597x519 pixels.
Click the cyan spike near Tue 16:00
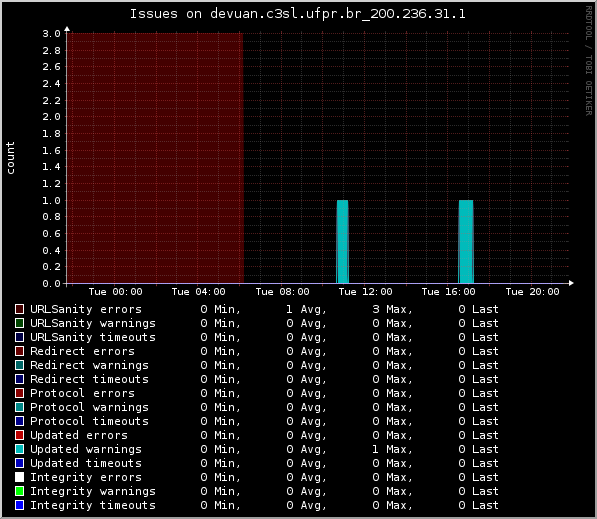466,241
